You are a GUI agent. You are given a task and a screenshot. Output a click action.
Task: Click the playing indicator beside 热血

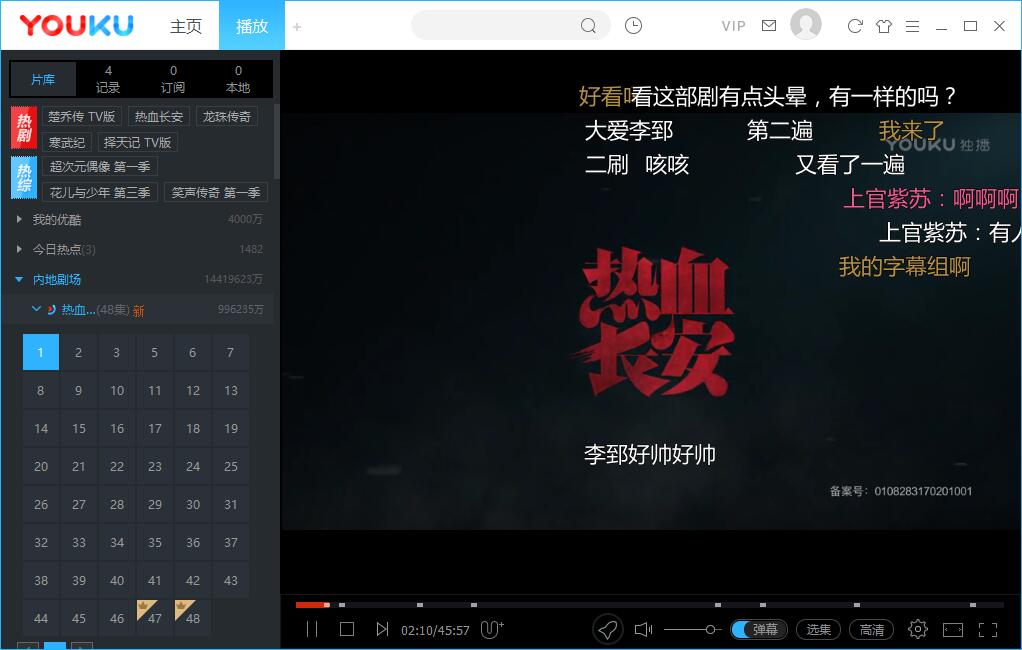click(x=51, y=310)
